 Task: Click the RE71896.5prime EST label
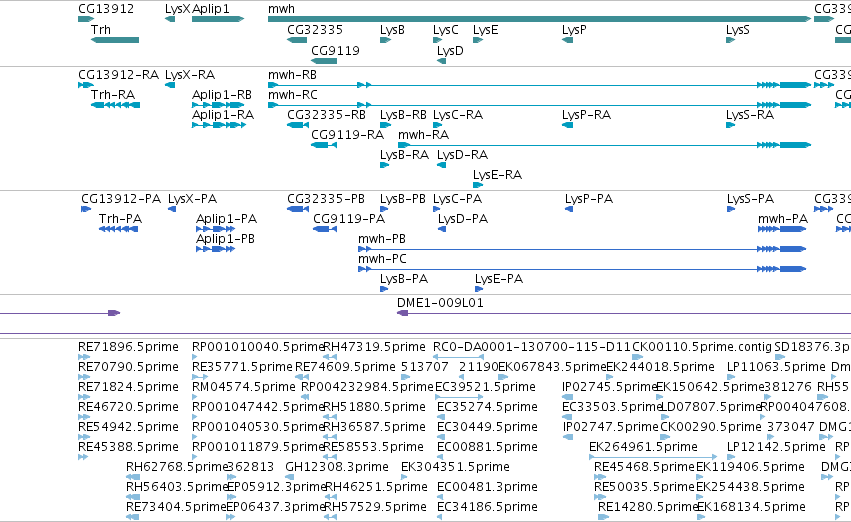128,347
